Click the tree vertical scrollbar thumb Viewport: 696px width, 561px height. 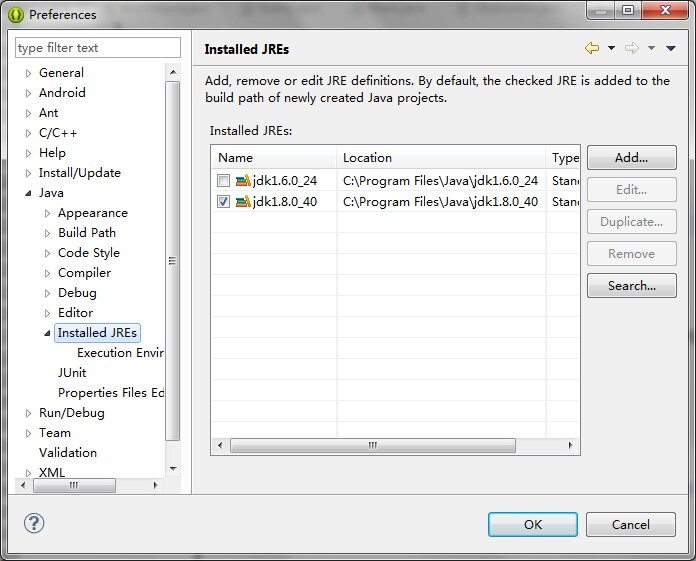172,261
